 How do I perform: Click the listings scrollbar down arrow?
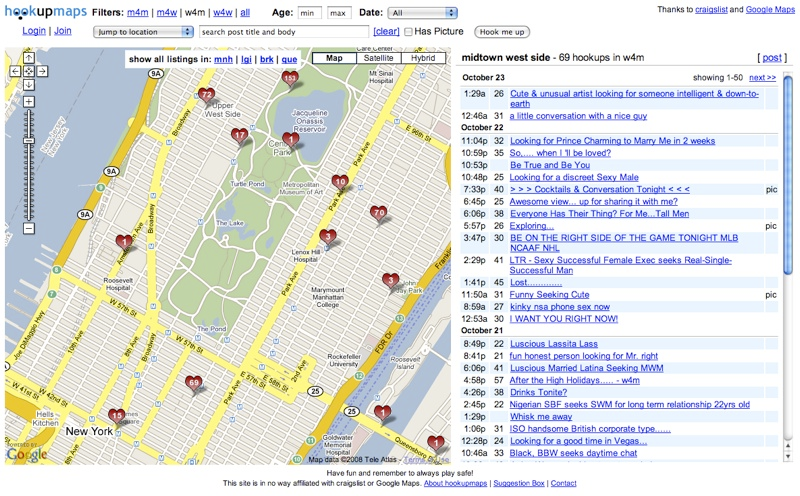click(788, 457)
